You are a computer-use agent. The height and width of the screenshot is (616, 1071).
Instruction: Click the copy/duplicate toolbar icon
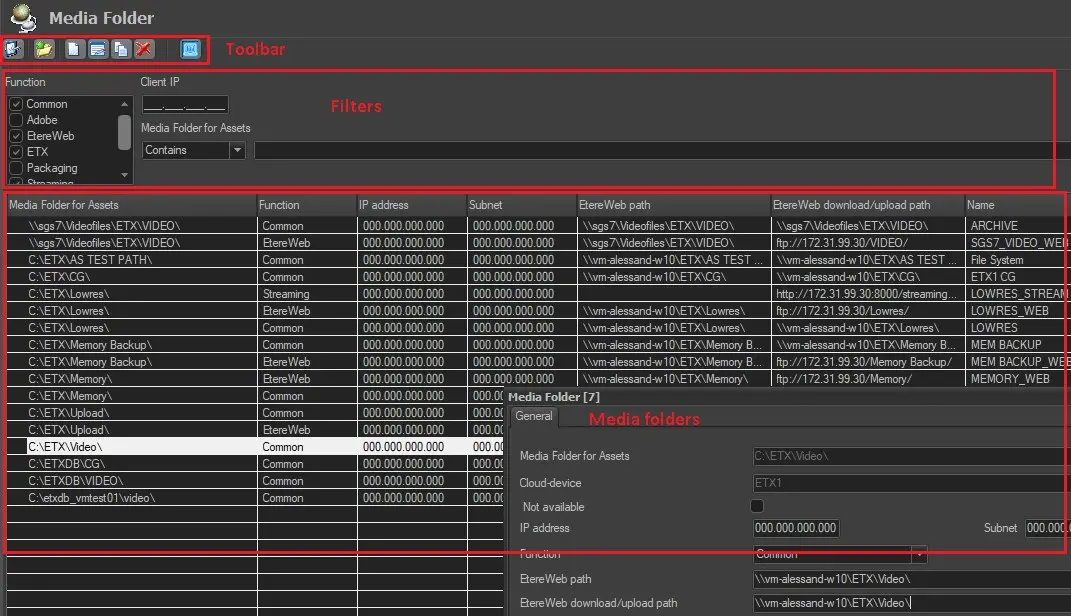[x=121, y=49]
